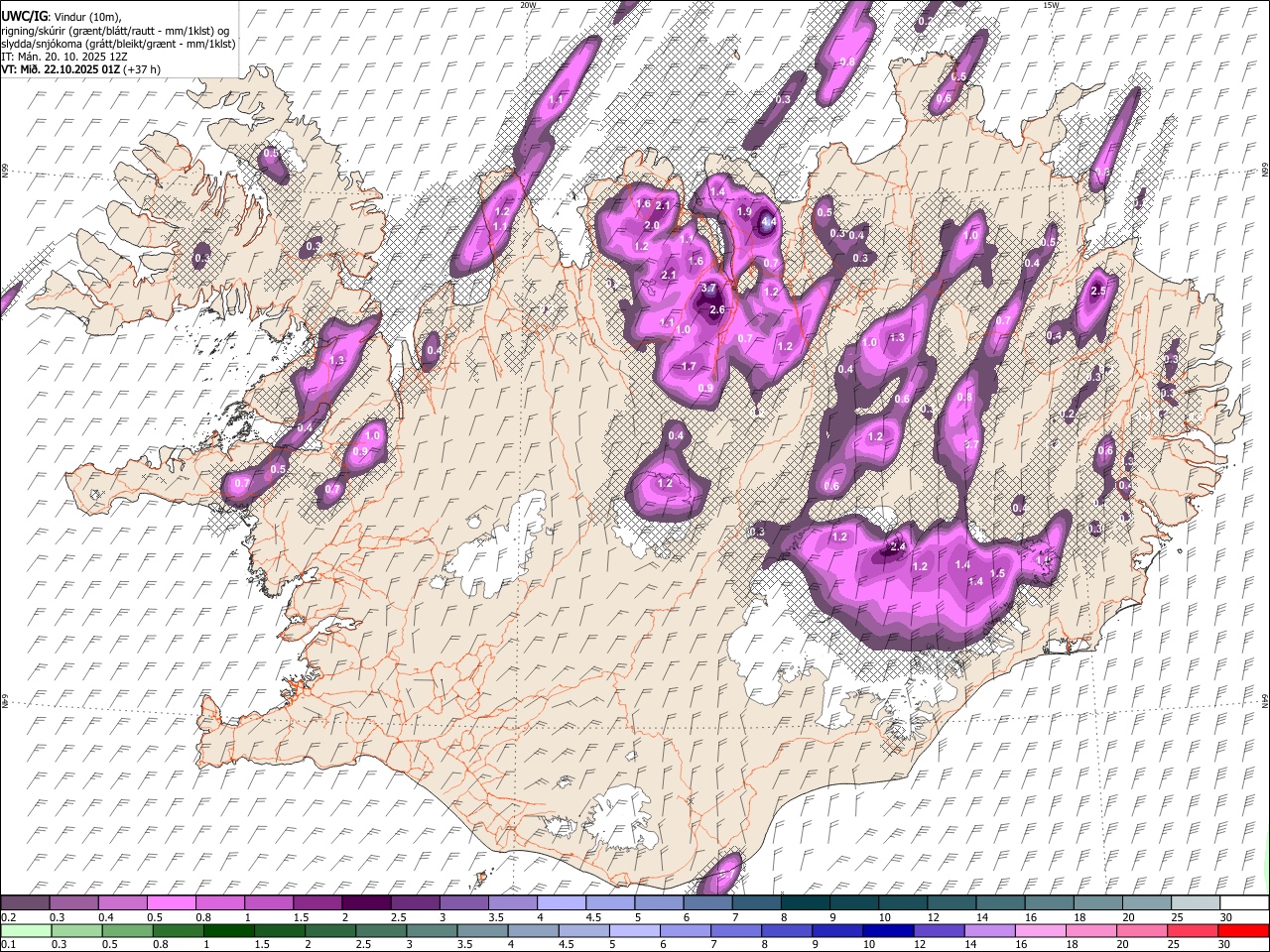Select the '2.0' precipitation value on map
Viewport: 1270px width, 952px height.
[651, 226]
